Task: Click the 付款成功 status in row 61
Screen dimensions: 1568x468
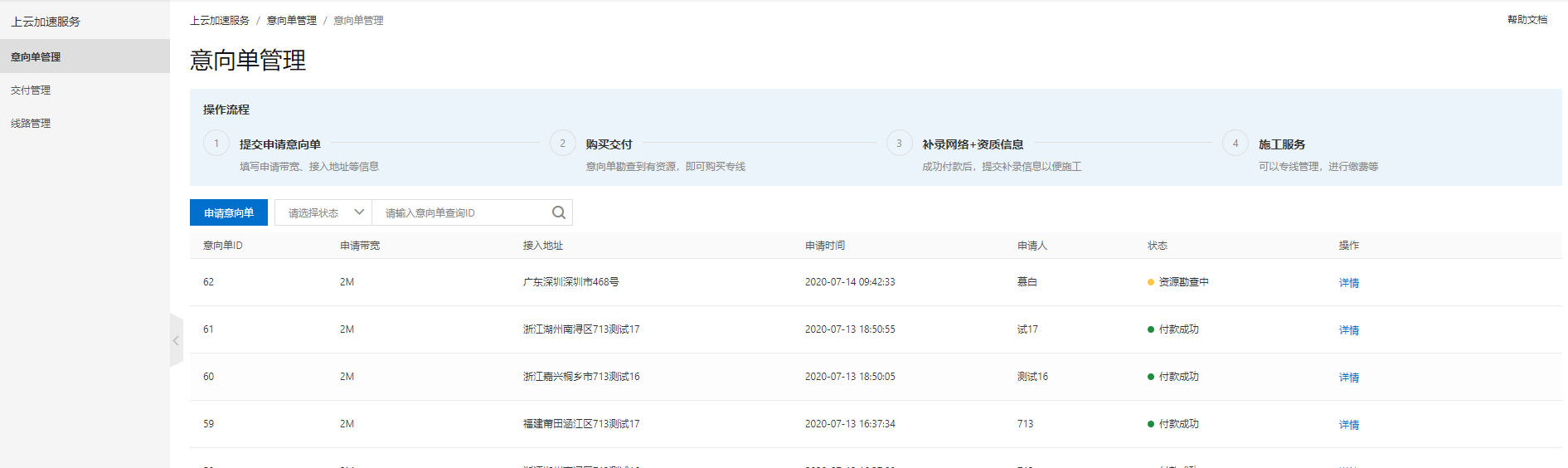Action: [1173, 329]
